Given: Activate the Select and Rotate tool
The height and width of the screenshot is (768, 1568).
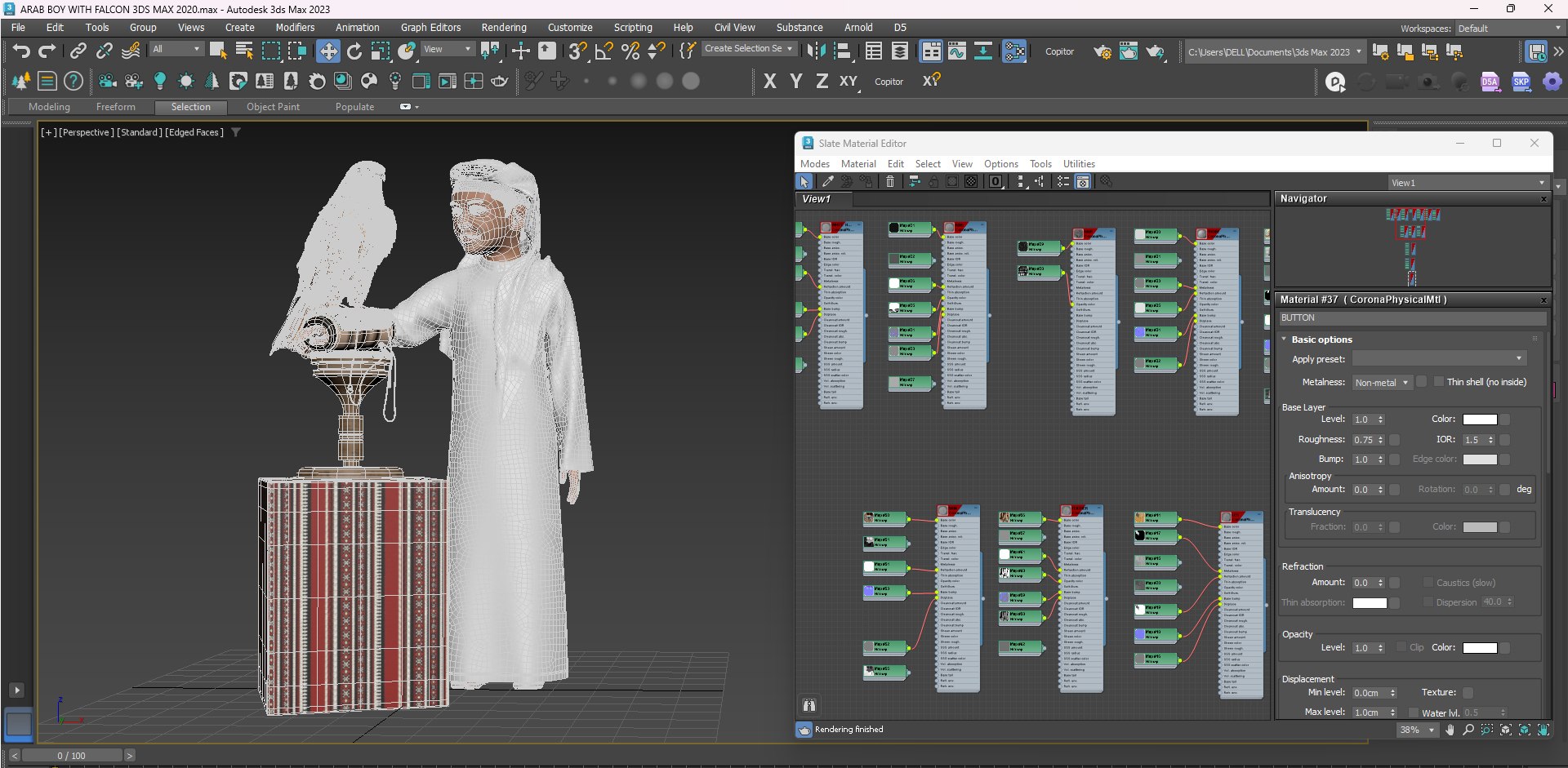Looking at the screenshot, I should [354, 51].
